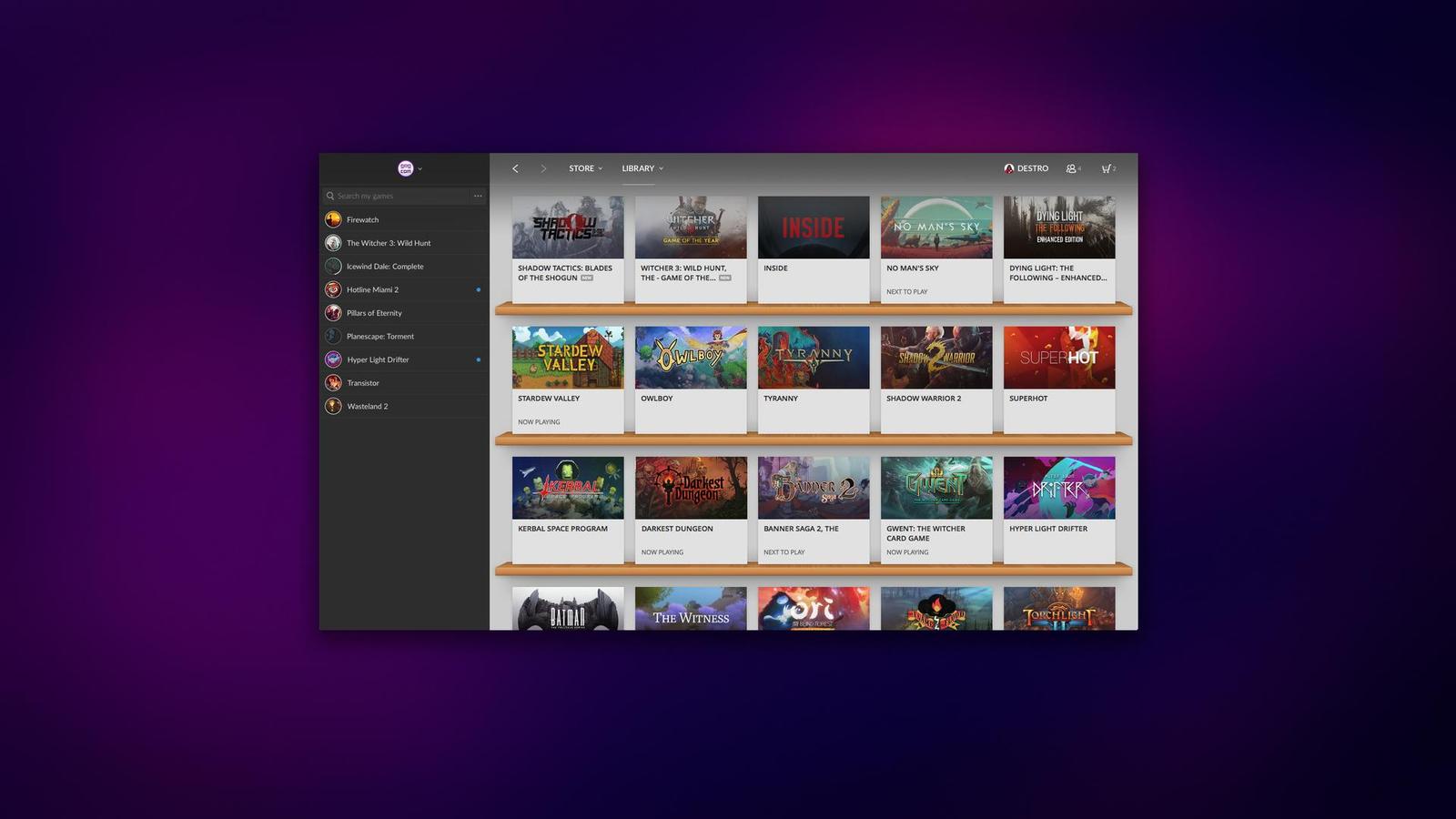The image size is (1456, 819).
Task: Go back using the left arrow
Action: click(515, 168)
